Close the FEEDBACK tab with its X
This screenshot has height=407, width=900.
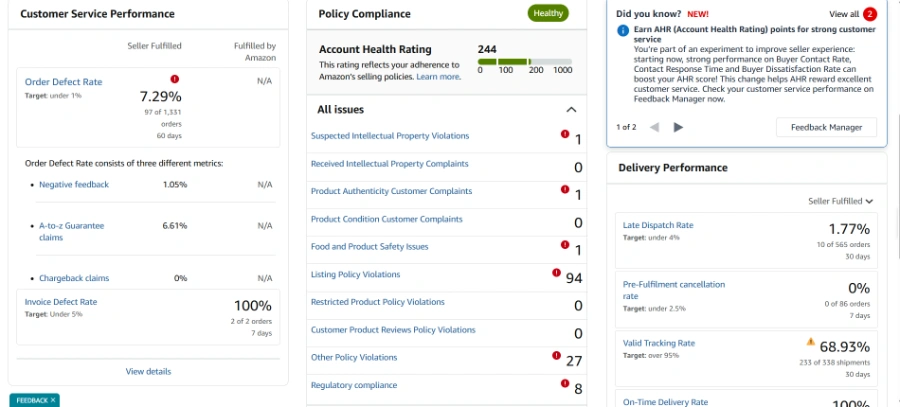pyautogui.click(x=53, y=400)
